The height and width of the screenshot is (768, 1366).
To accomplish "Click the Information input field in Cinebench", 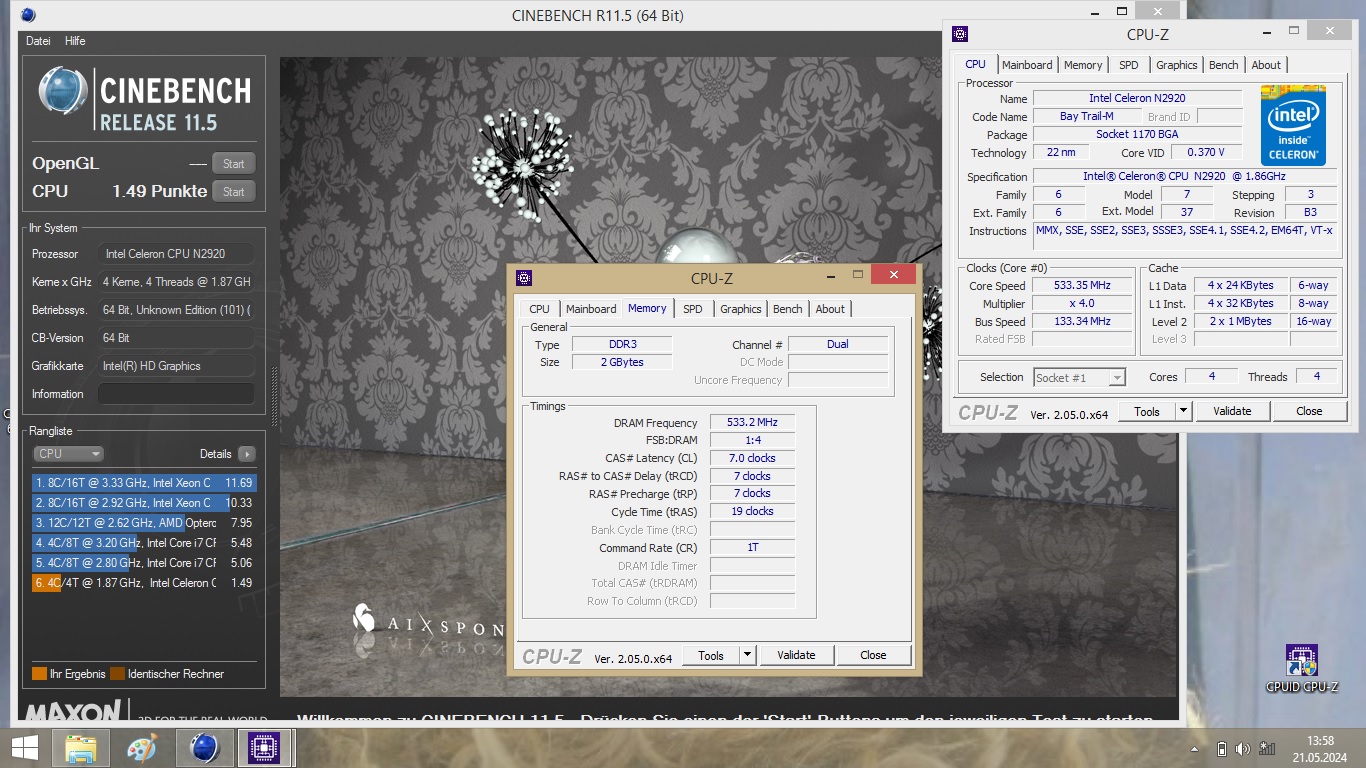I will coord(176,394).
